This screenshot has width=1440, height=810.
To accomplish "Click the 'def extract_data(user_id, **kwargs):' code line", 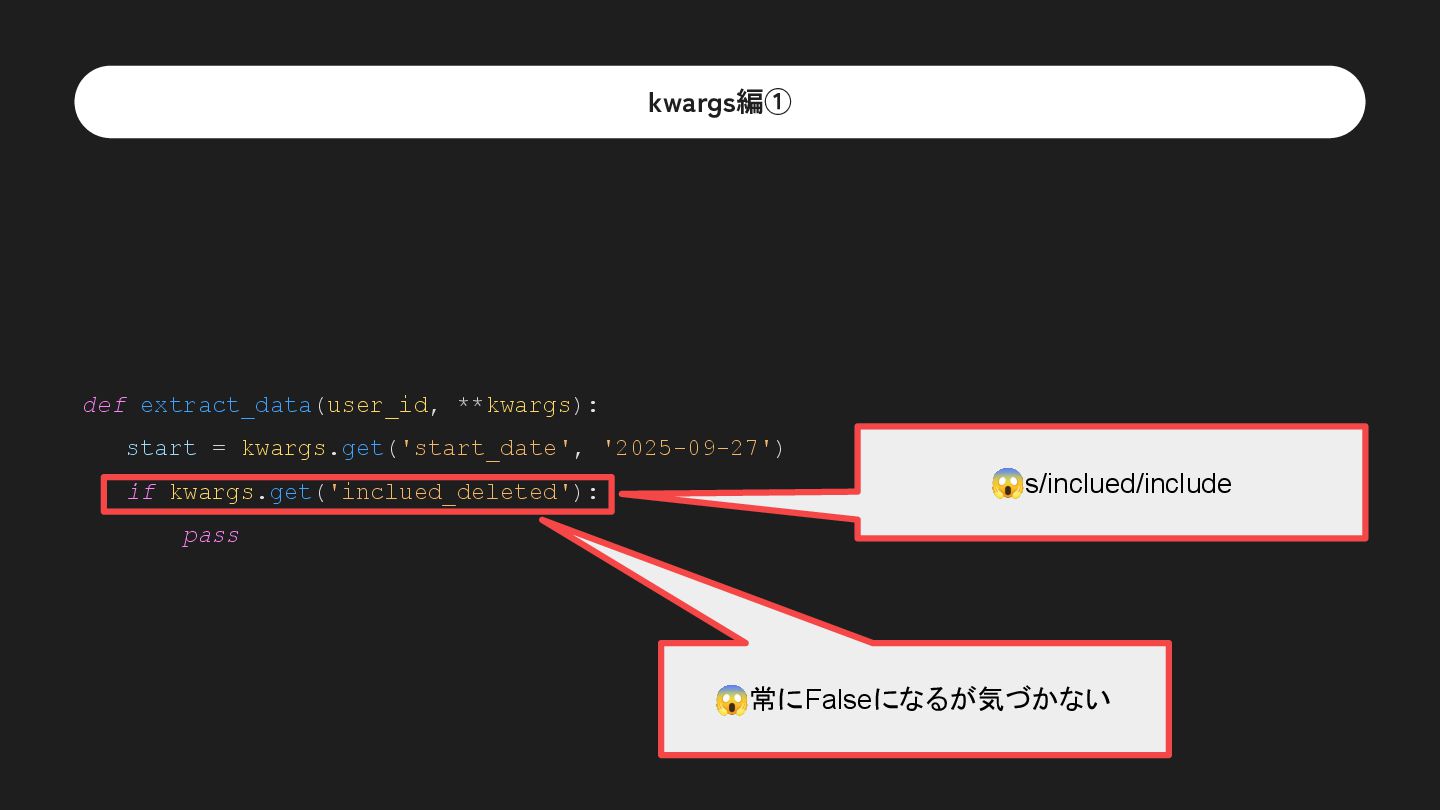I will [340, 406].
